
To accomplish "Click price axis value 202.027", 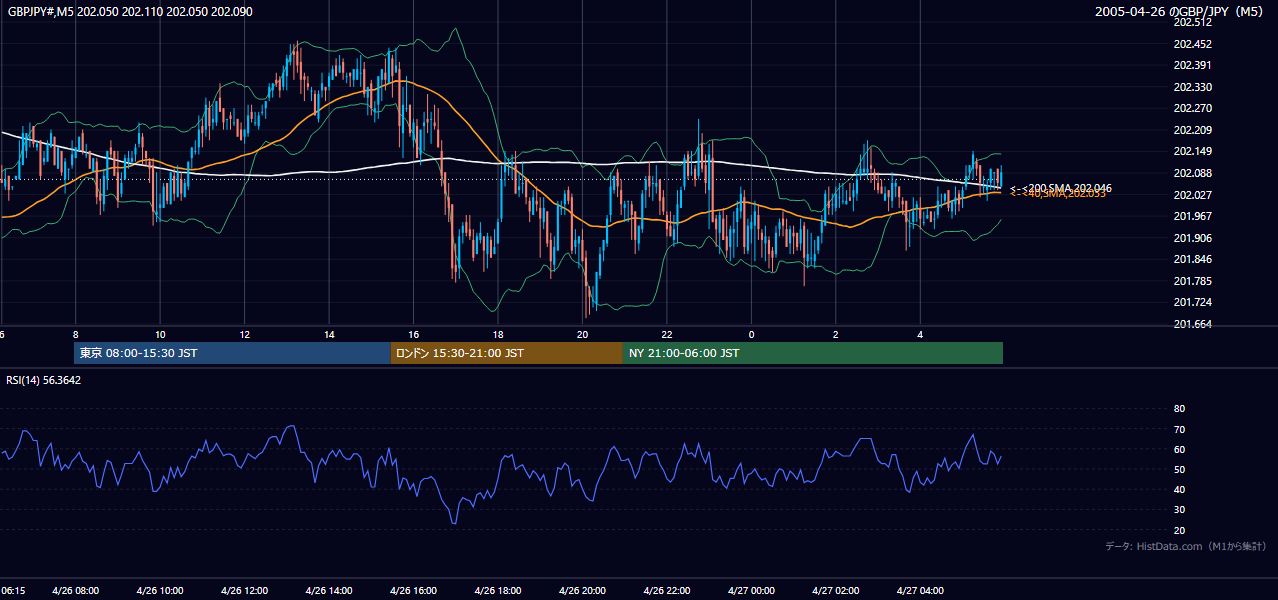I will (x=1193, y=195).
